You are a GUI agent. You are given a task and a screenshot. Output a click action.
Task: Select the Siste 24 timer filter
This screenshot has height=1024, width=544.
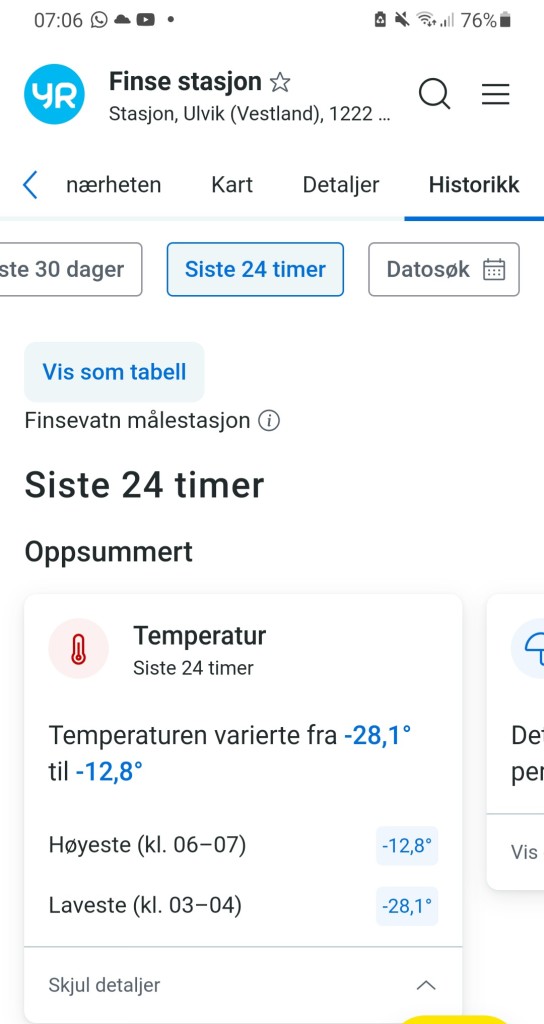click(x=255, y=269)
